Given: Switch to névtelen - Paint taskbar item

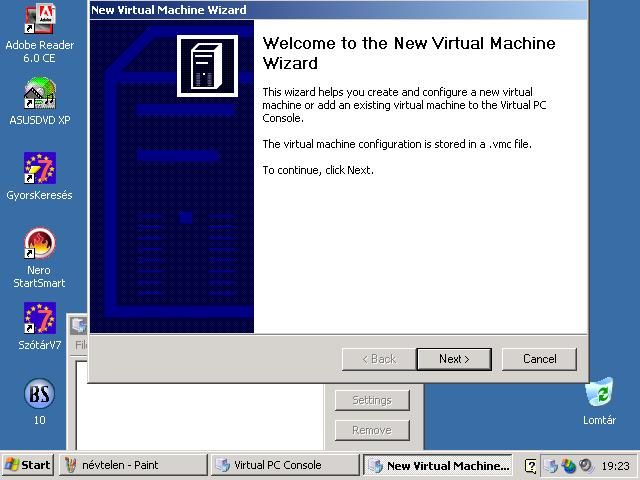Looking at the screenshot, I should [133, 465].
